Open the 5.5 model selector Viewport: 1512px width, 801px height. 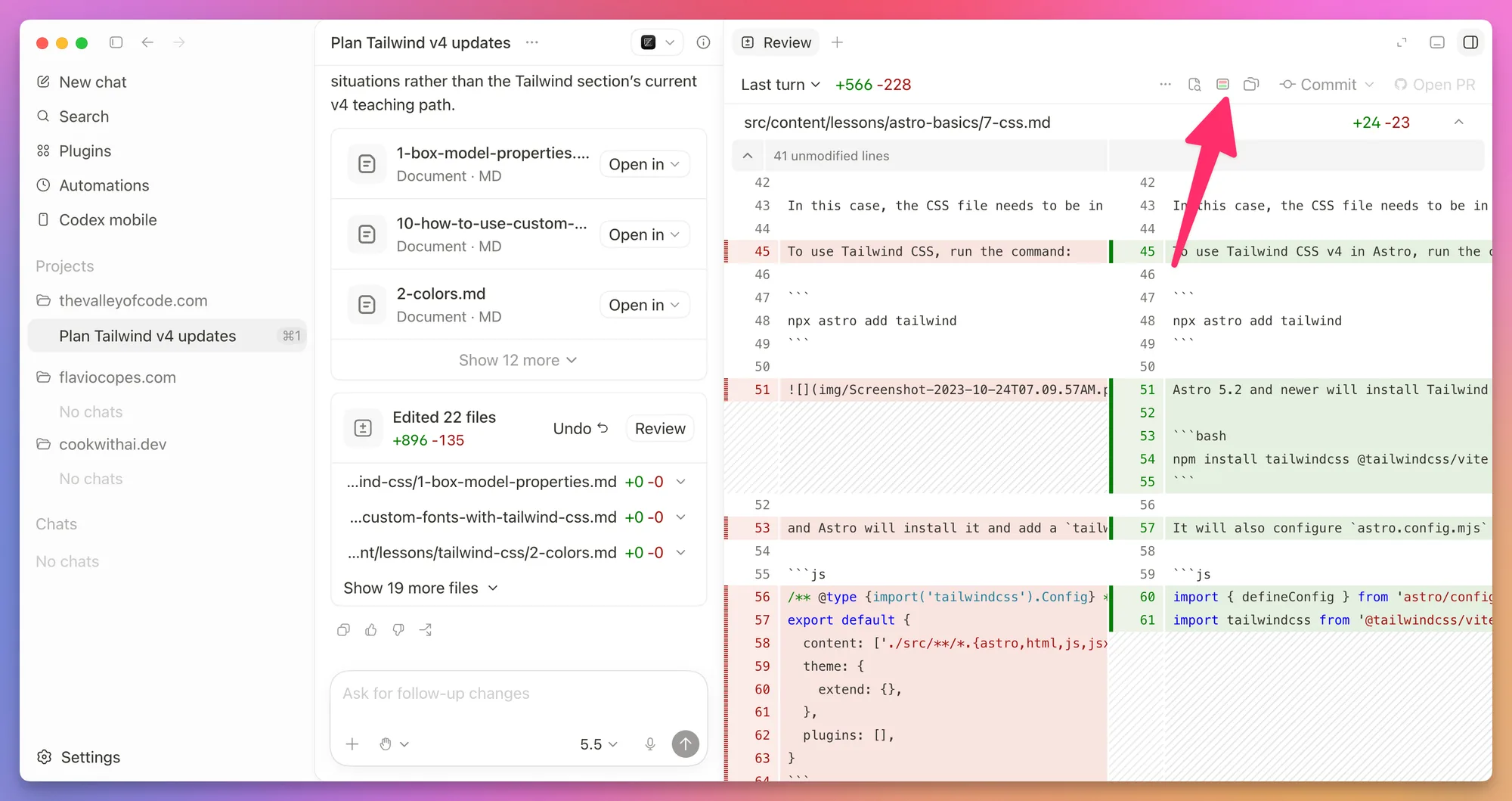599,744
